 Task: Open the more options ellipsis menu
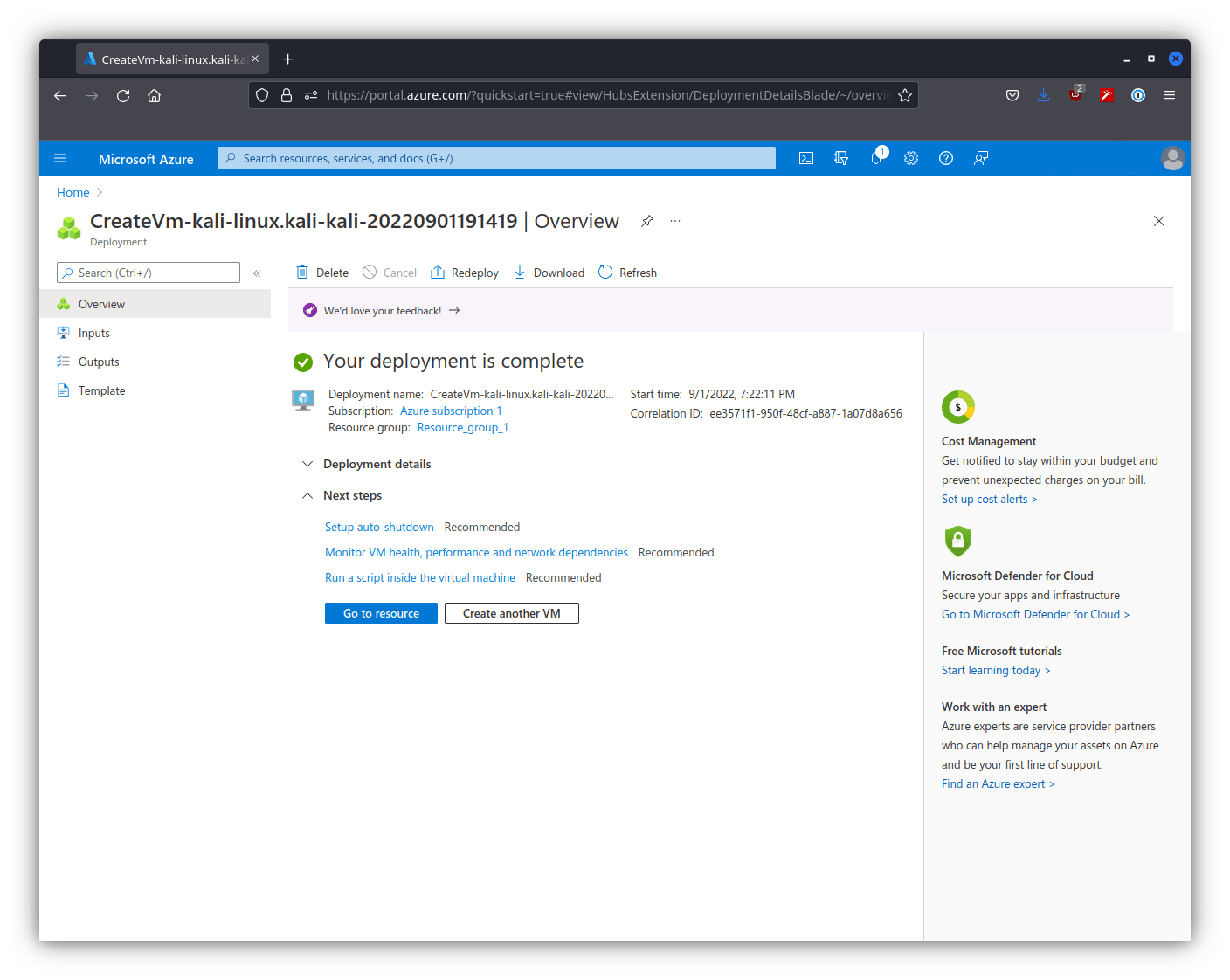675,221
